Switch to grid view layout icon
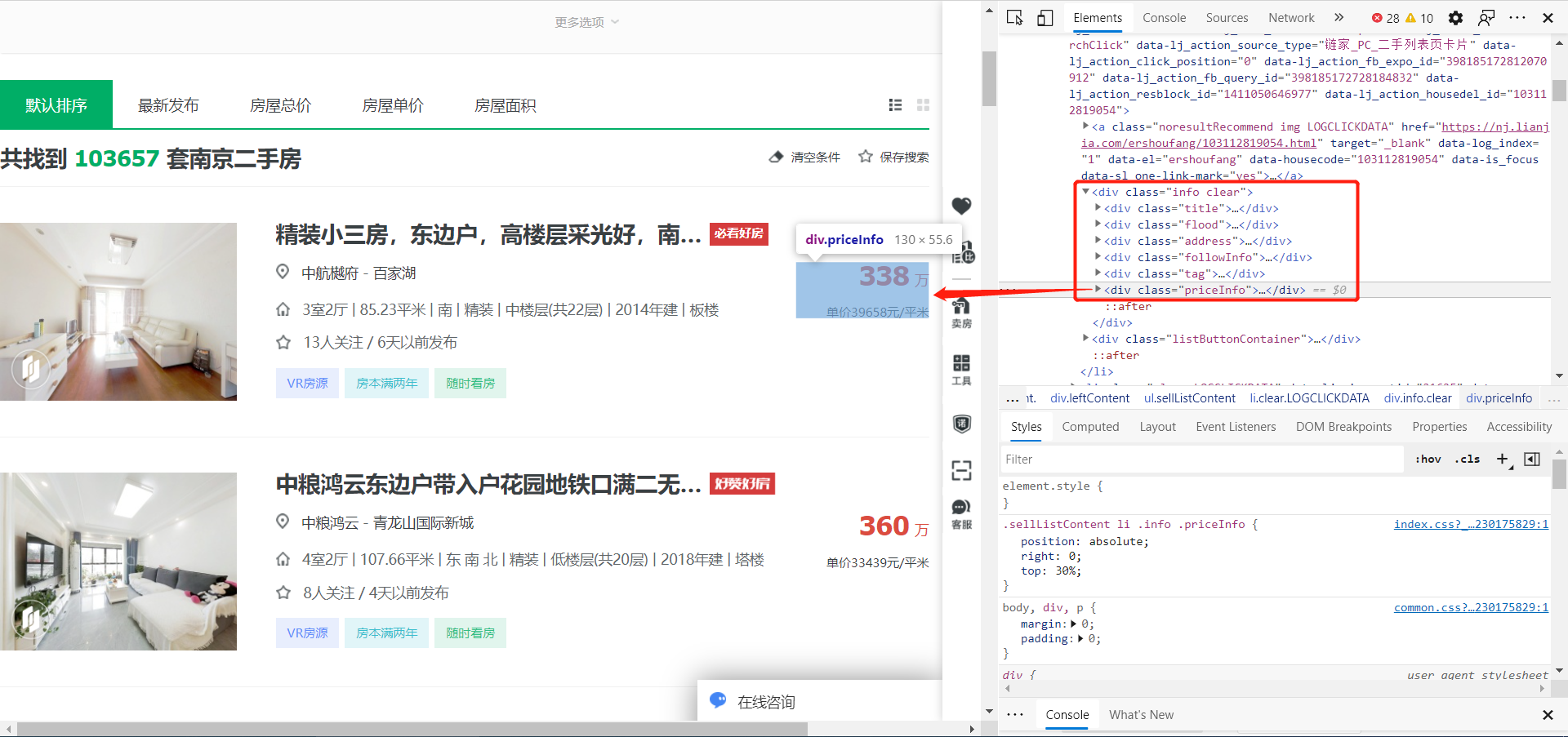 pyautogui.click(x=924, y=105)
